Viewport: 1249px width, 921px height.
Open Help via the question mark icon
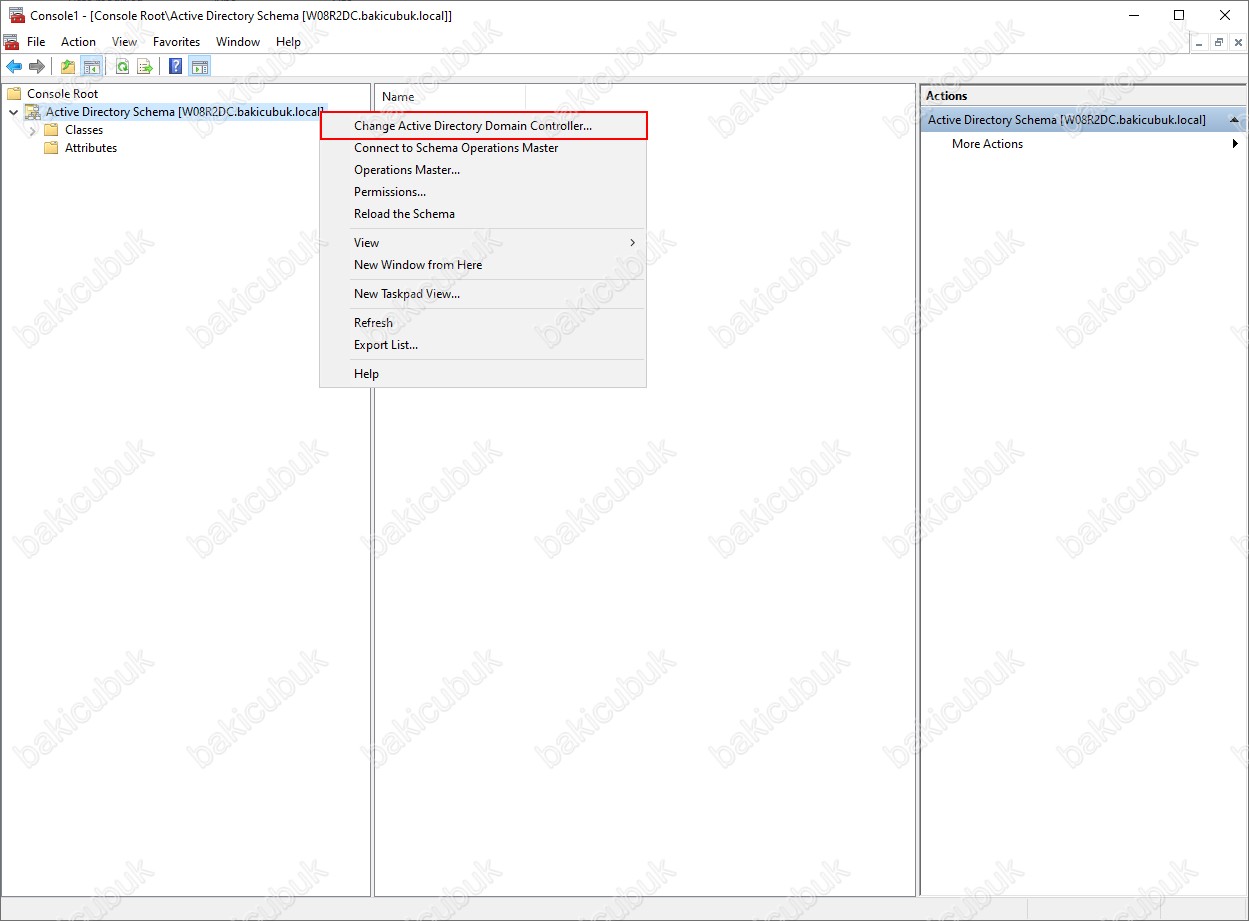176,67
